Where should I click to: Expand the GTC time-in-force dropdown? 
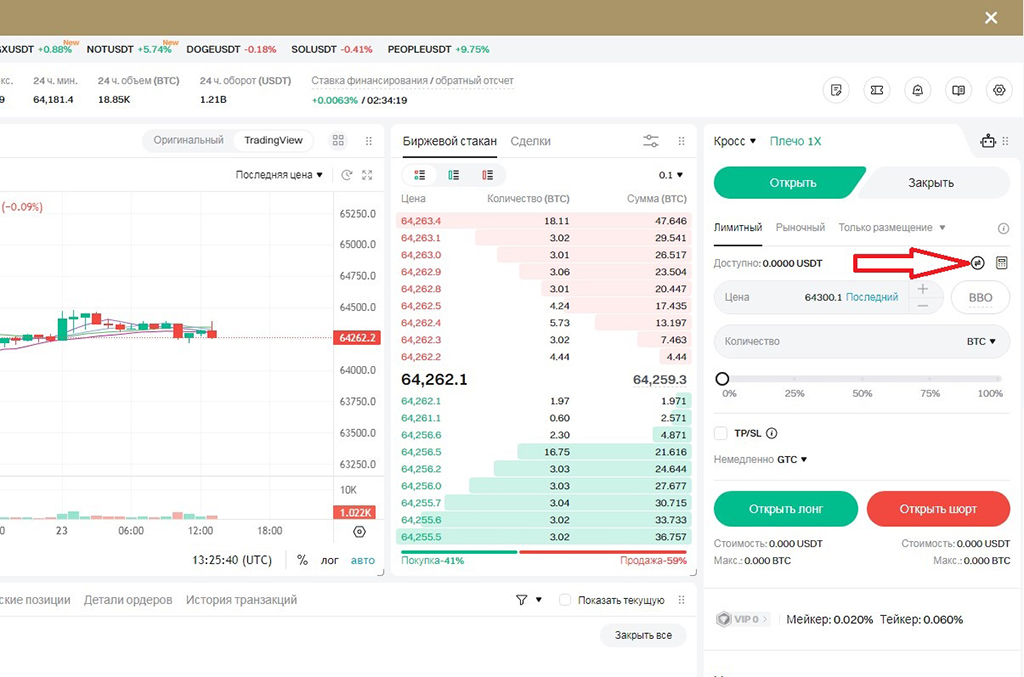pos(792,460)
